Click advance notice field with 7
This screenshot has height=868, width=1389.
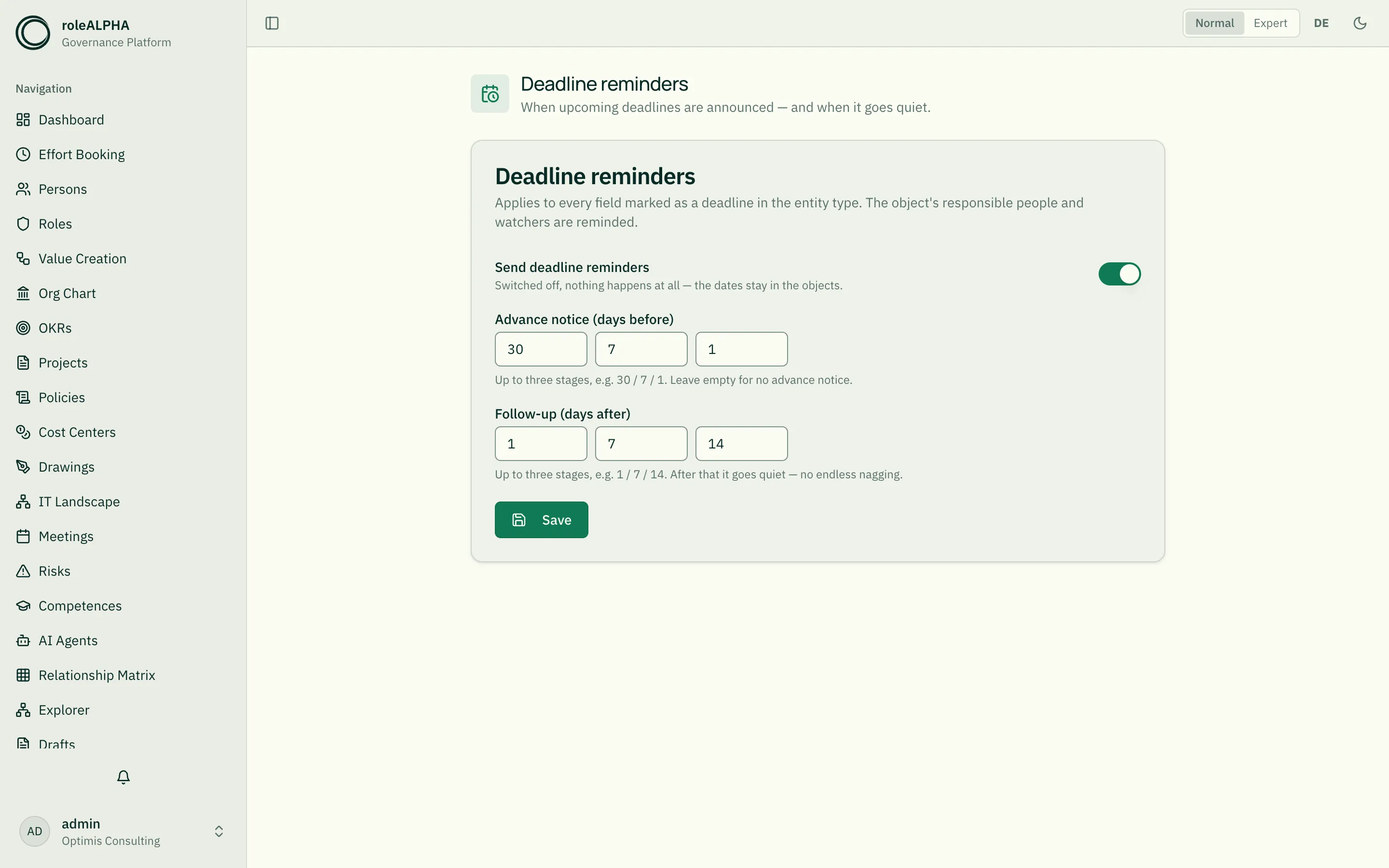[x=641, y=349]
